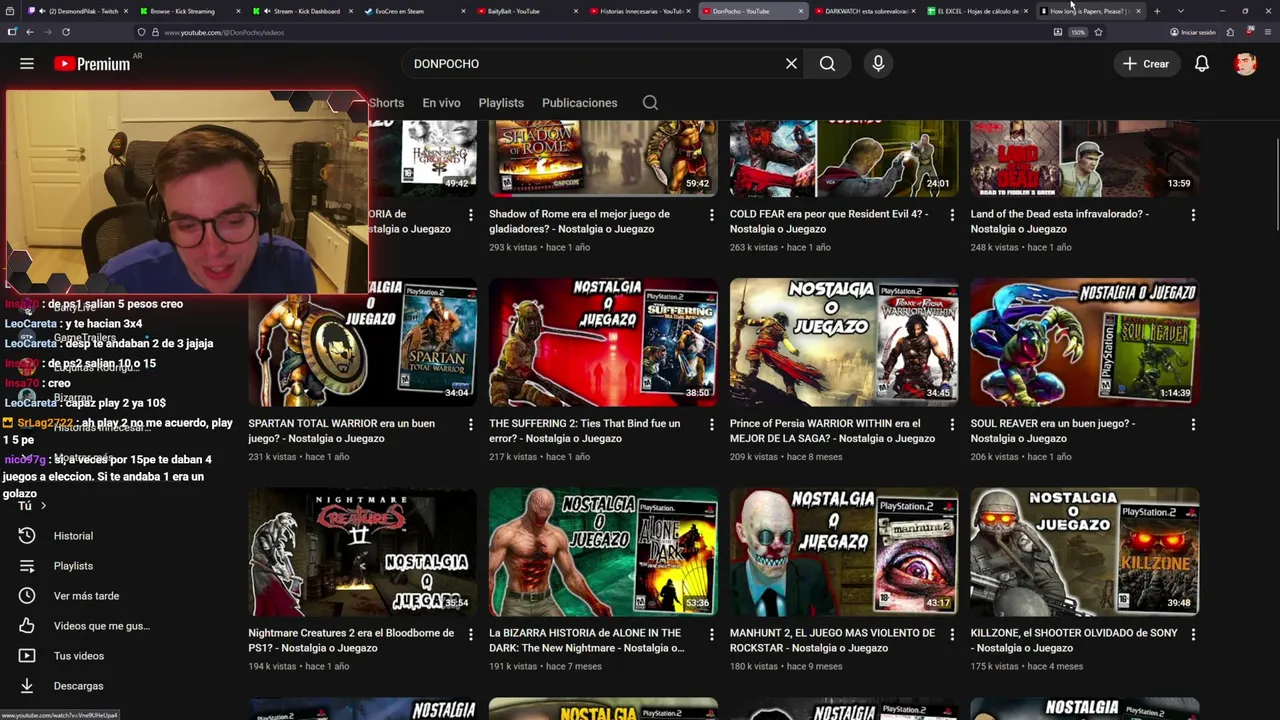Open the Manhunt 2 video thumbnail
1280x720 pixels.
pos(844,551)
